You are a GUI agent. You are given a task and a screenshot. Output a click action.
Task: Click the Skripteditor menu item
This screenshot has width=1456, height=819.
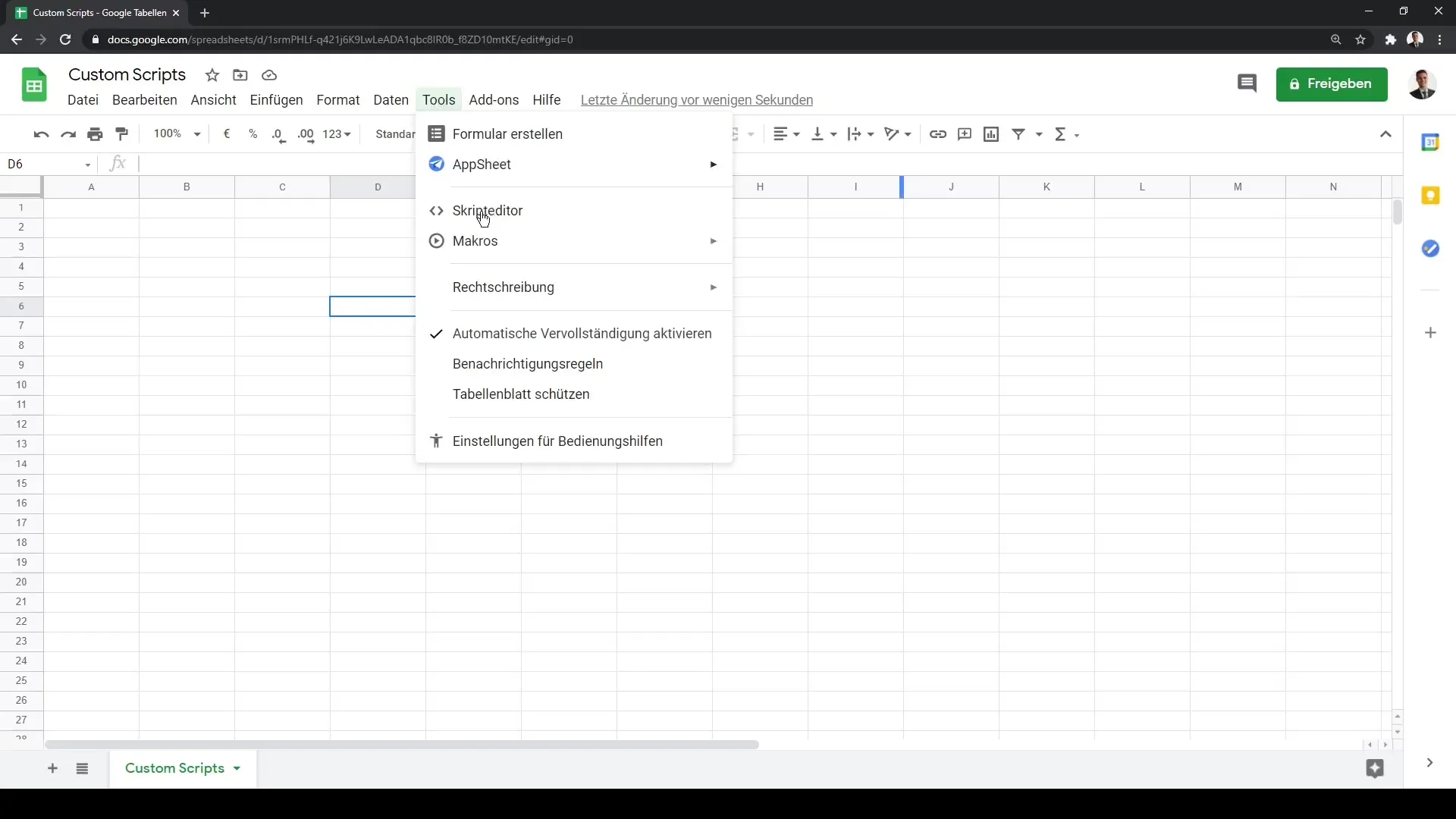[x=487, y=210]
